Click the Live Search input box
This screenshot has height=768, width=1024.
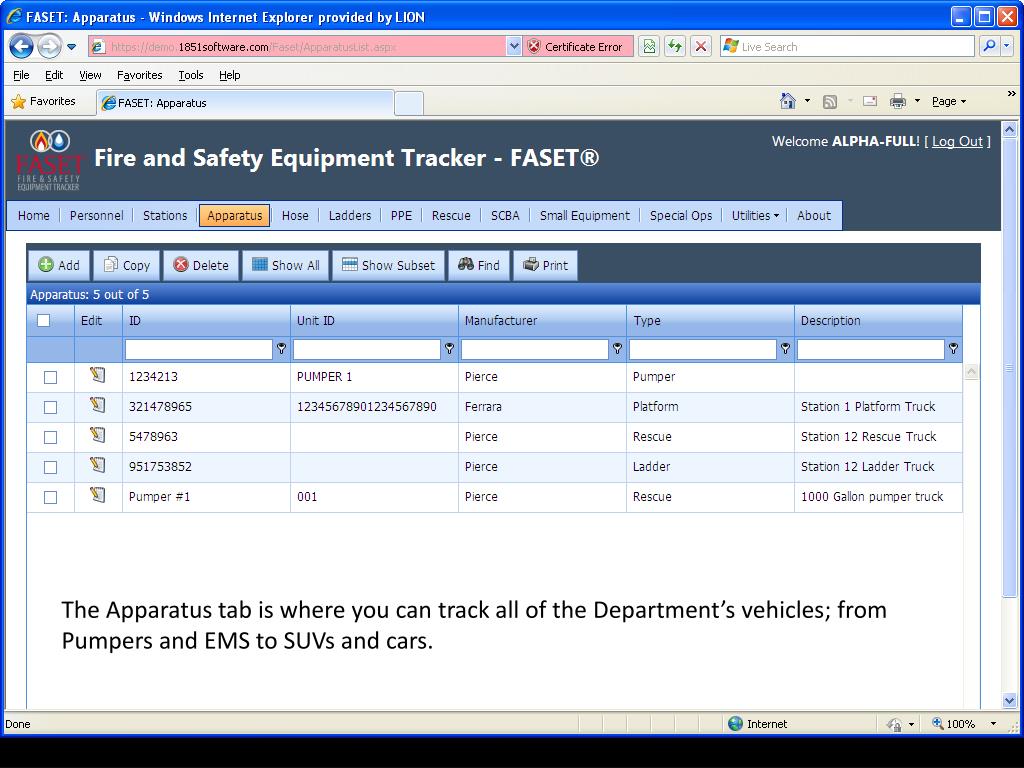tap(847, 46)
